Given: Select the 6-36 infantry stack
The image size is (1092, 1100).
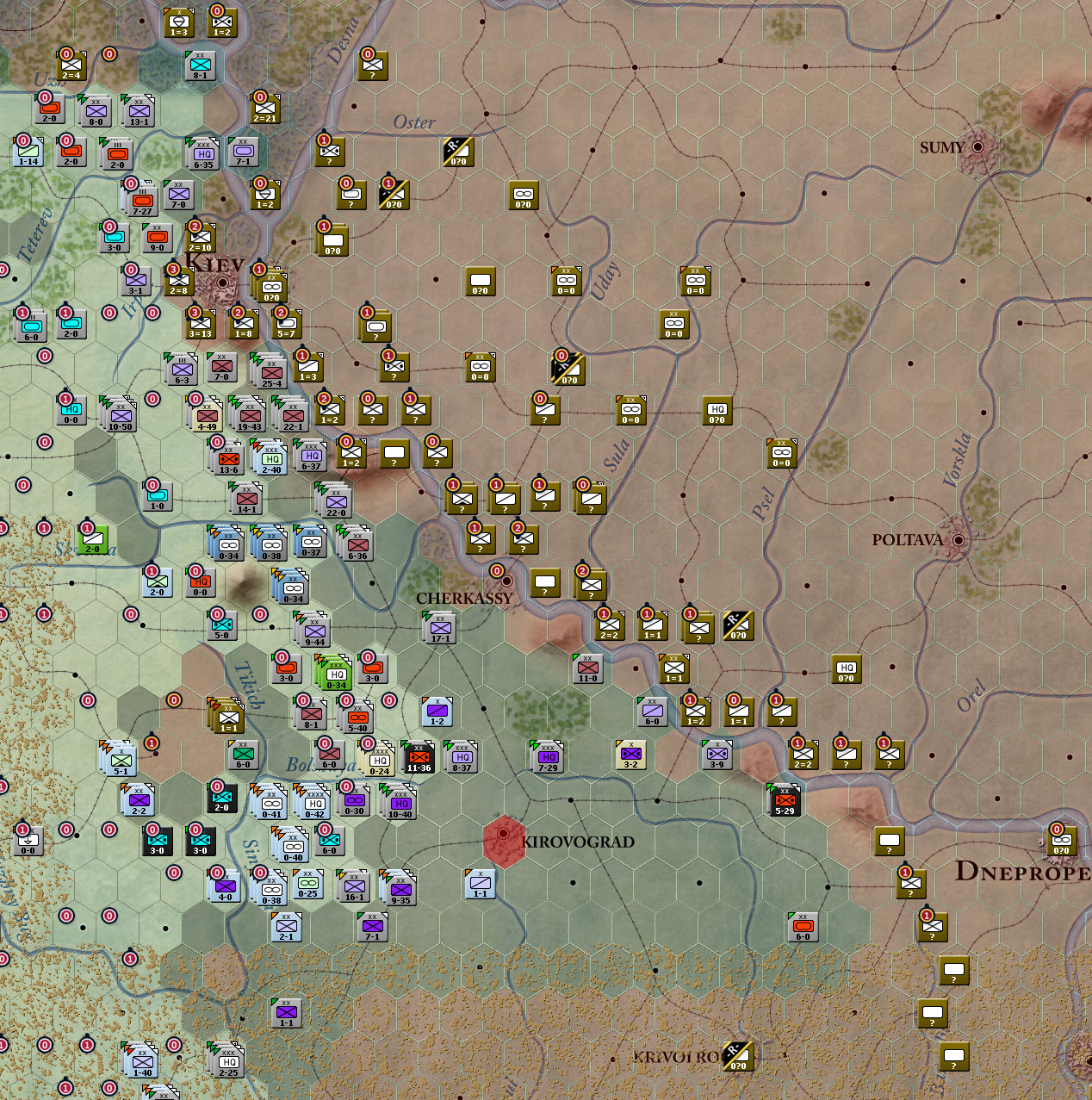Looking at the screenshot, I should point(357,545).
